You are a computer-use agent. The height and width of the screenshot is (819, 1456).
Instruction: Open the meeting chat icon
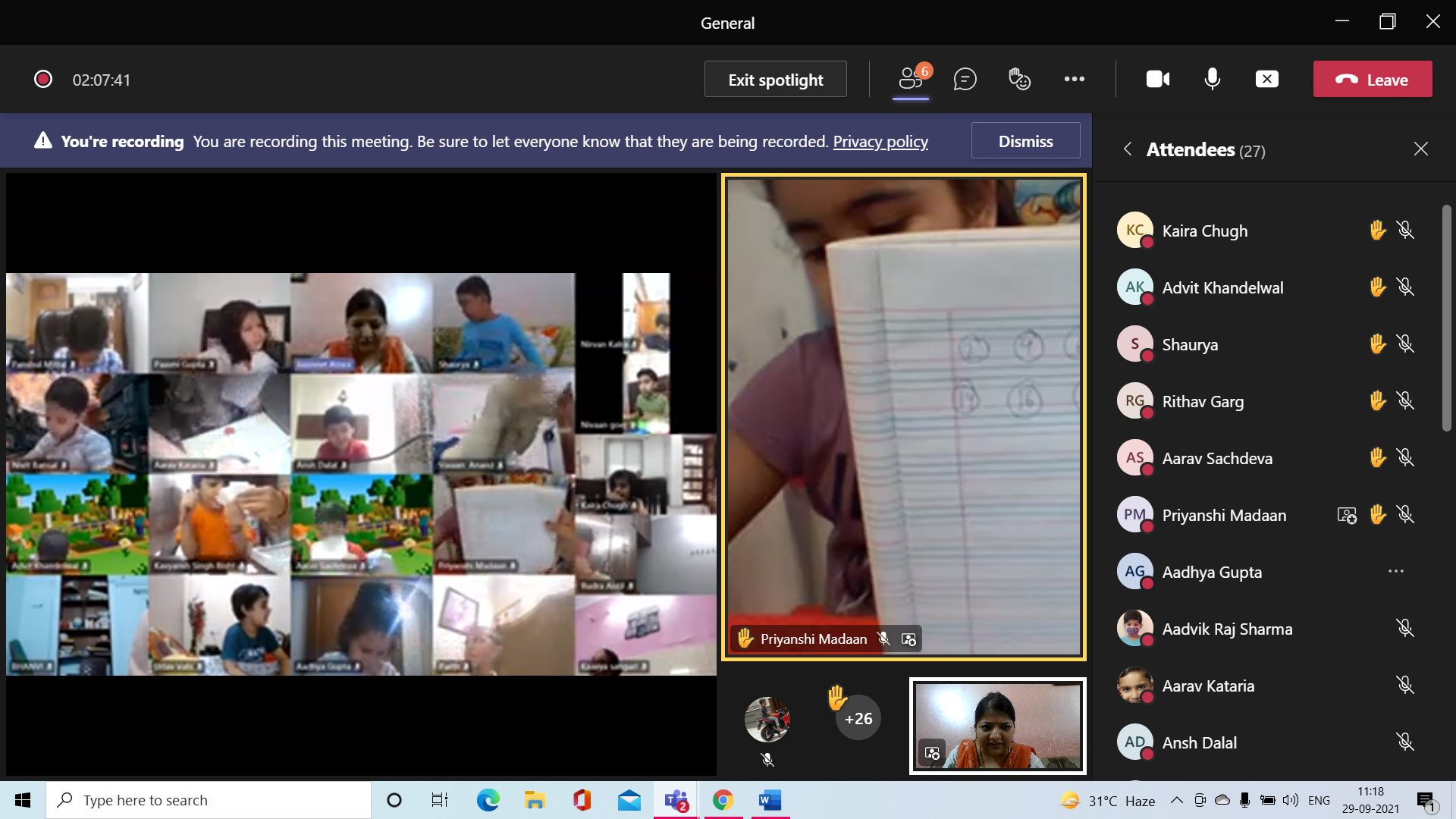pos(965,79)
